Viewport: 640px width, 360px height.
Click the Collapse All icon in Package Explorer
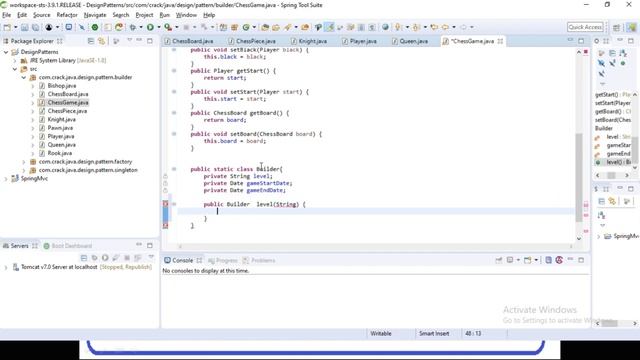pos(91,41)
